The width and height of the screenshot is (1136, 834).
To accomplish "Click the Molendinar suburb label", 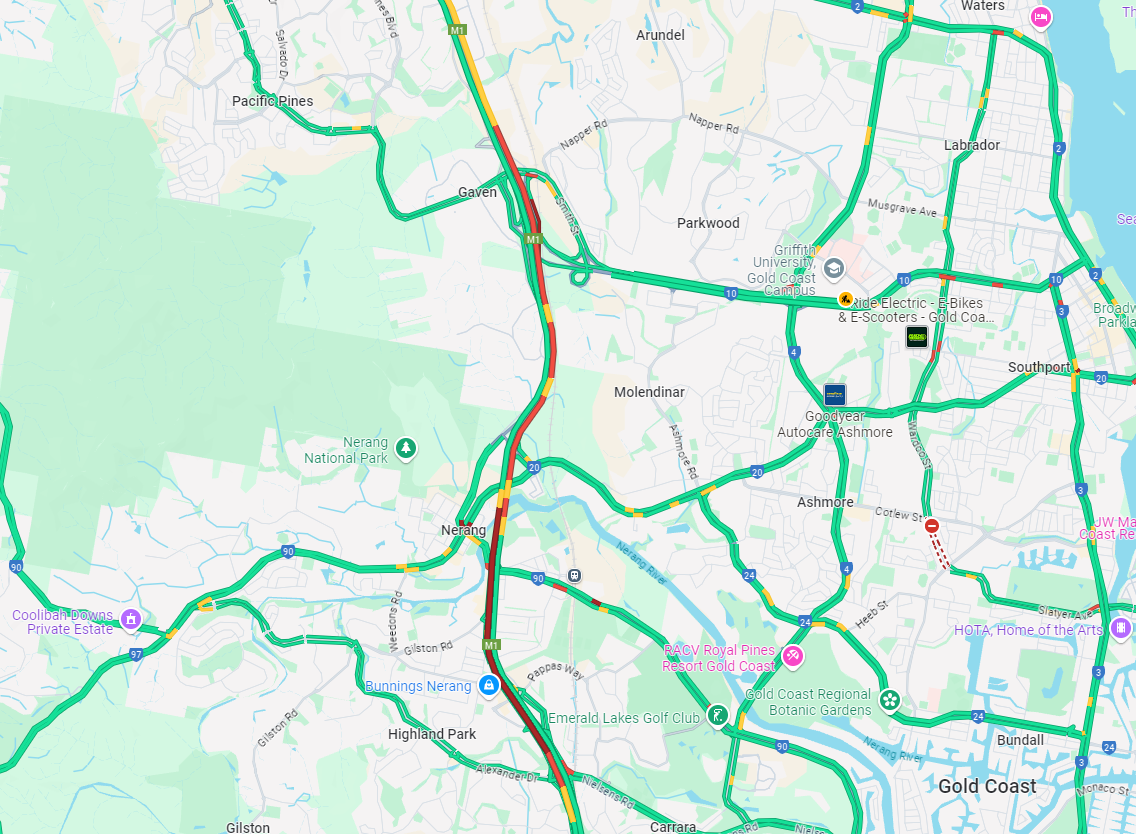I will (x=649, y=392).
